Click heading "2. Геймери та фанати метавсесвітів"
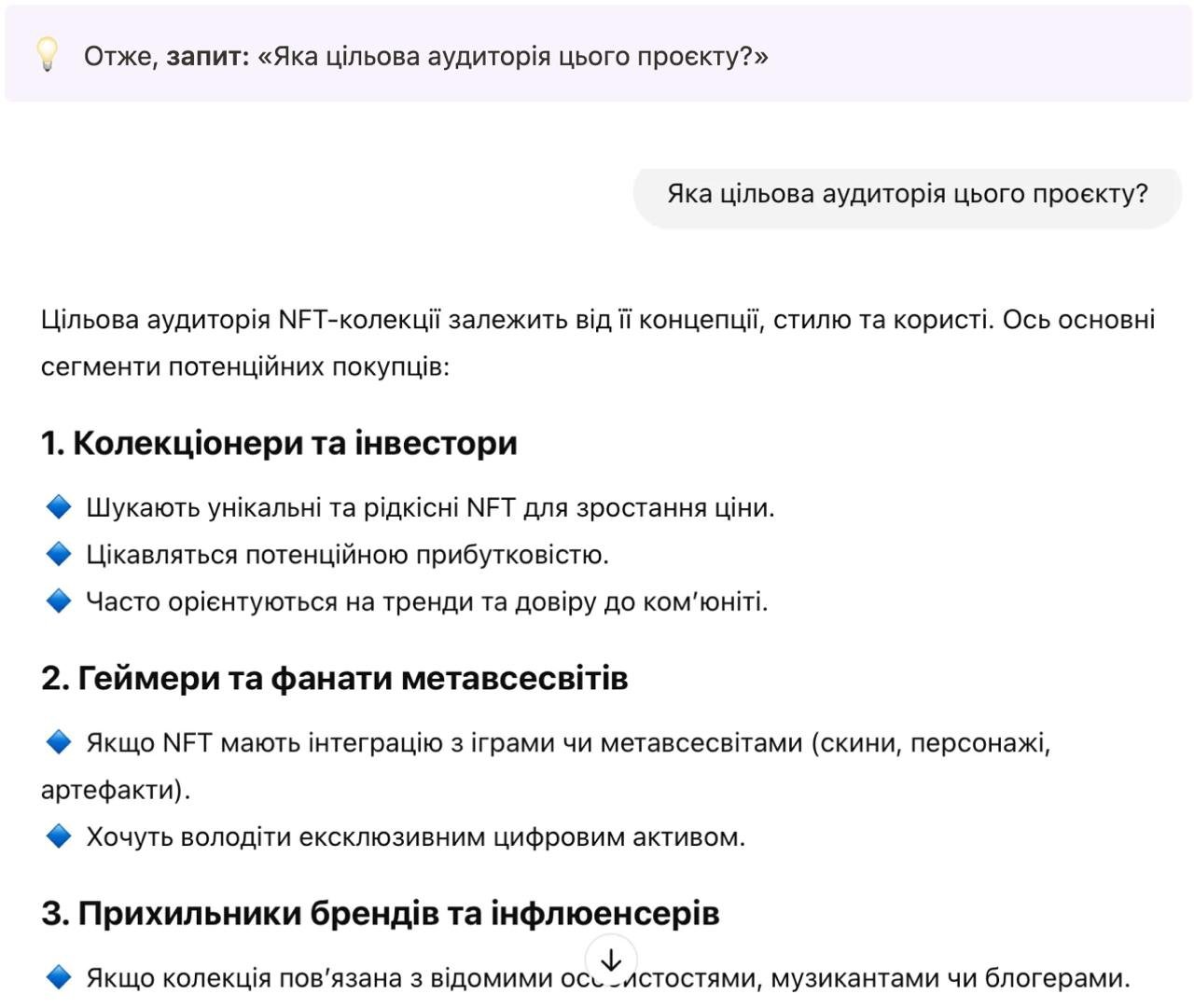Image resolution: width=1194 pixels, height=1008 pixels. [x=334, y=678]
